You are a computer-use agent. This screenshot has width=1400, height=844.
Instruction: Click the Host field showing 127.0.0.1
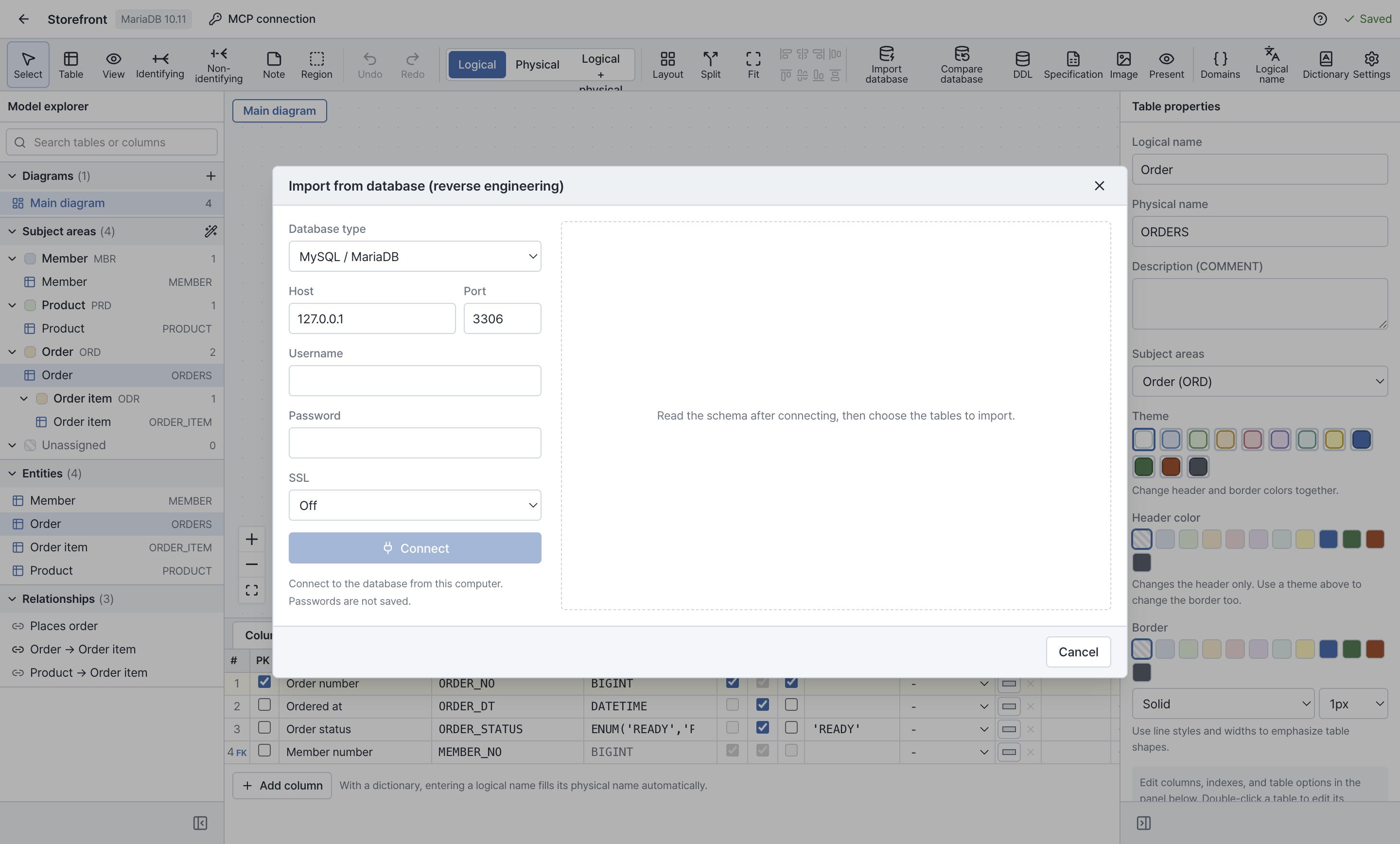tap(371, 318)
